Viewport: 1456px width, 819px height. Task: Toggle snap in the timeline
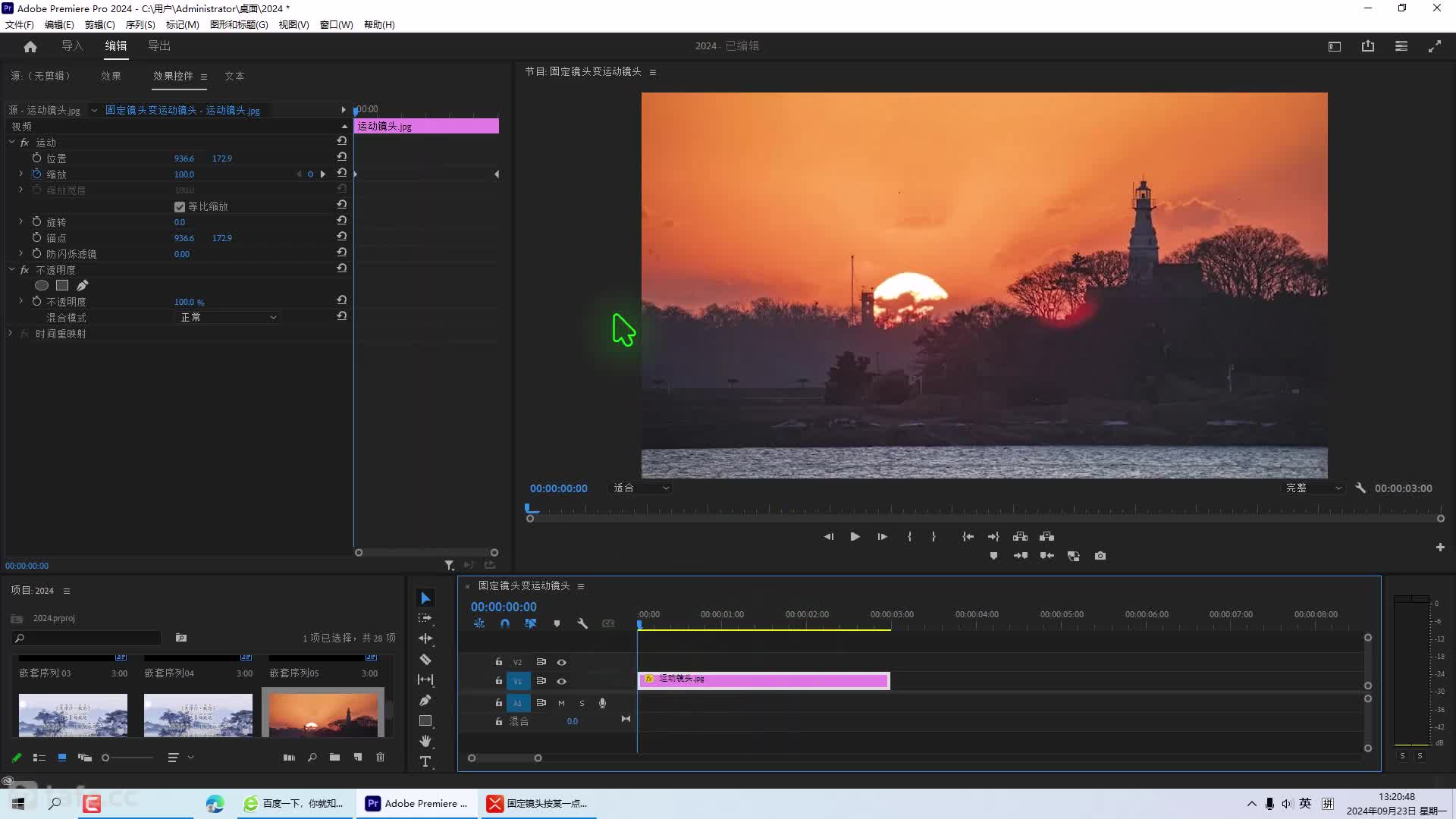click(505, 623)
